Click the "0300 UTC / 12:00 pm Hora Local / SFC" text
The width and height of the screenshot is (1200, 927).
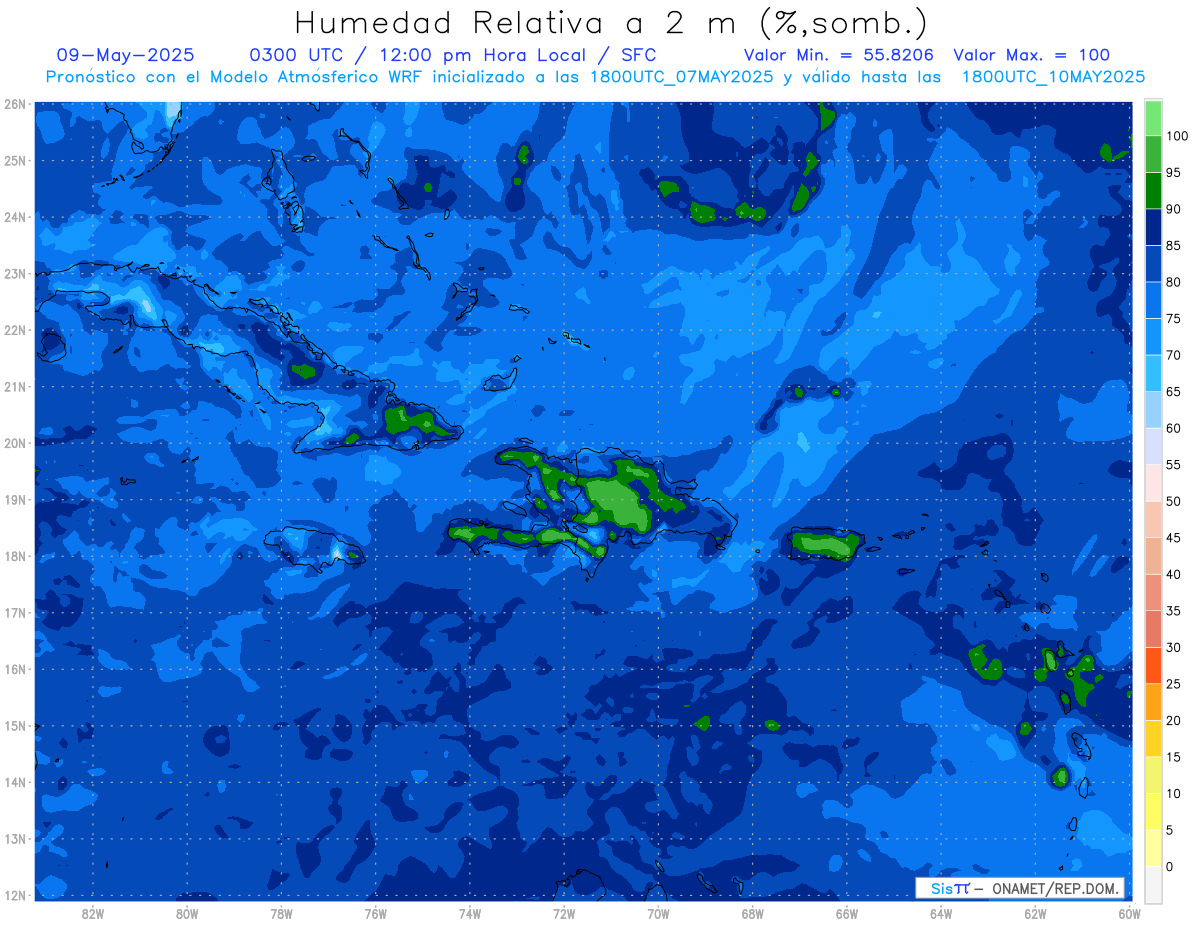click(452, 55)
